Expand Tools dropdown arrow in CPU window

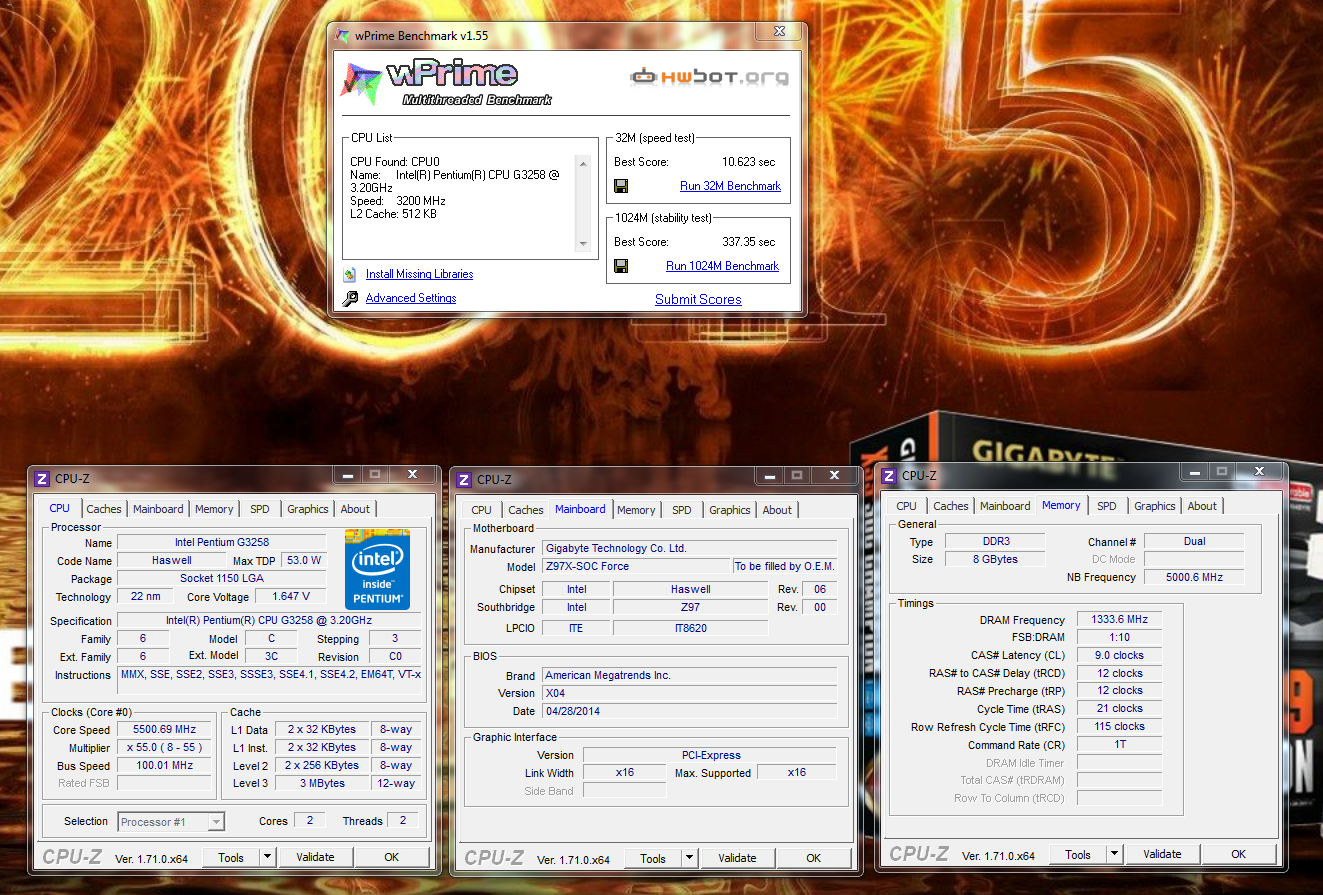pos(267,857)
